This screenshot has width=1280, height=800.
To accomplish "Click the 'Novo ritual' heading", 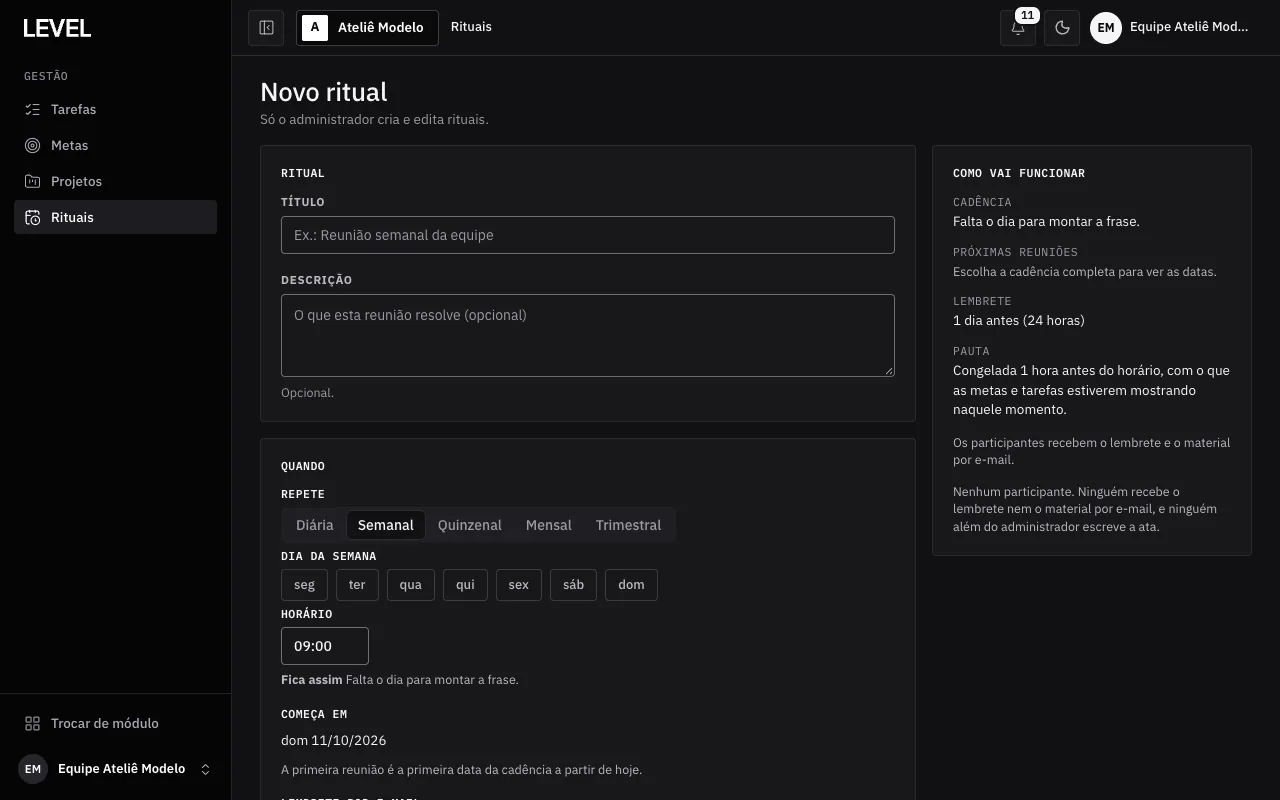I will [x=324, y=92].
